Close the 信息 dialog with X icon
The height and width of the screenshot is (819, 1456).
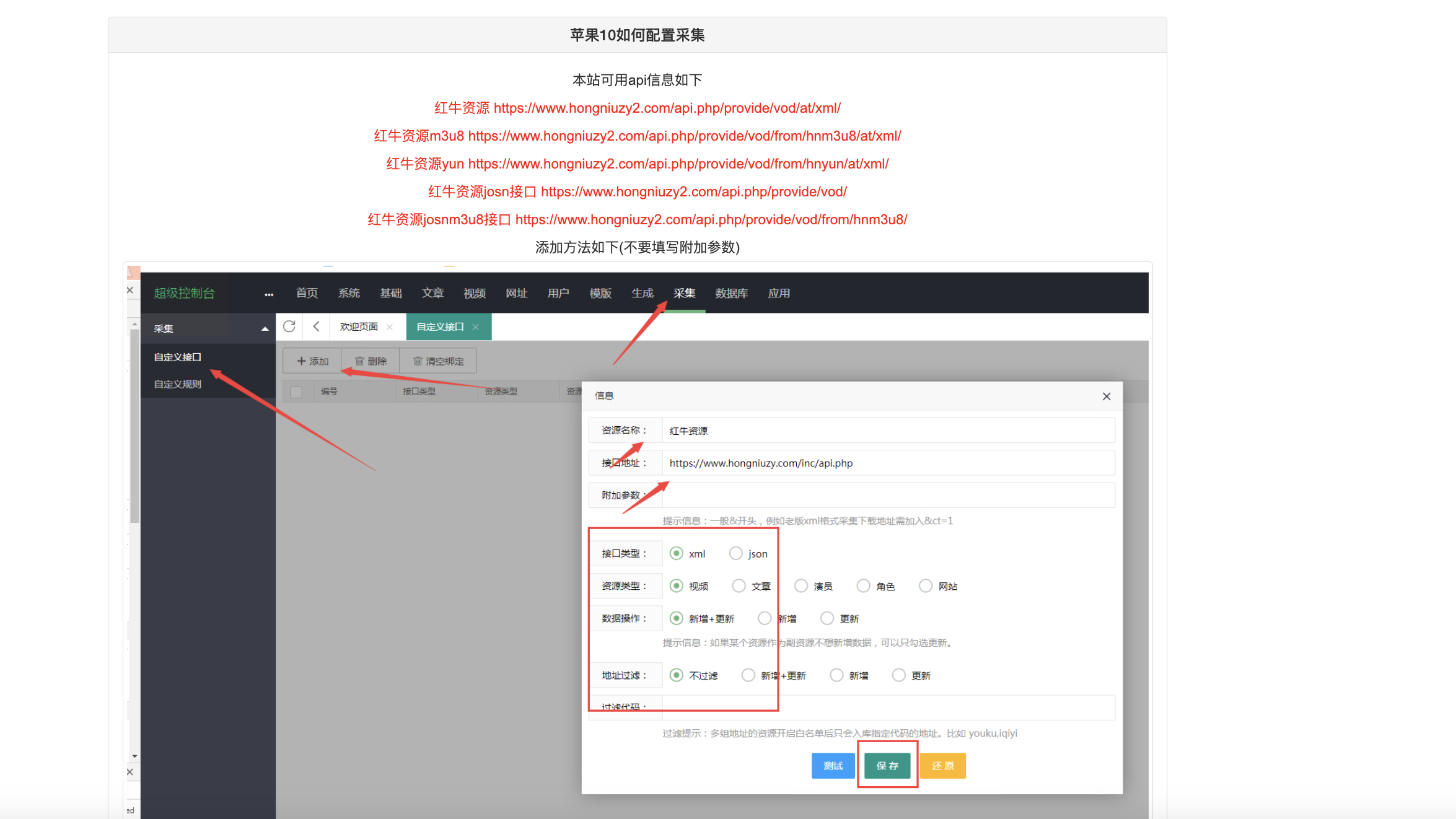tap(1106, 396)
